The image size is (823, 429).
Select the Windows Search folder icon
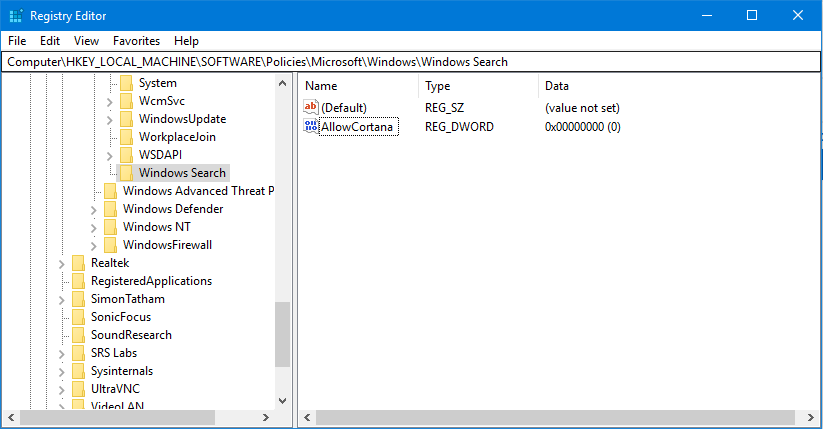click(x=126, y=173)
